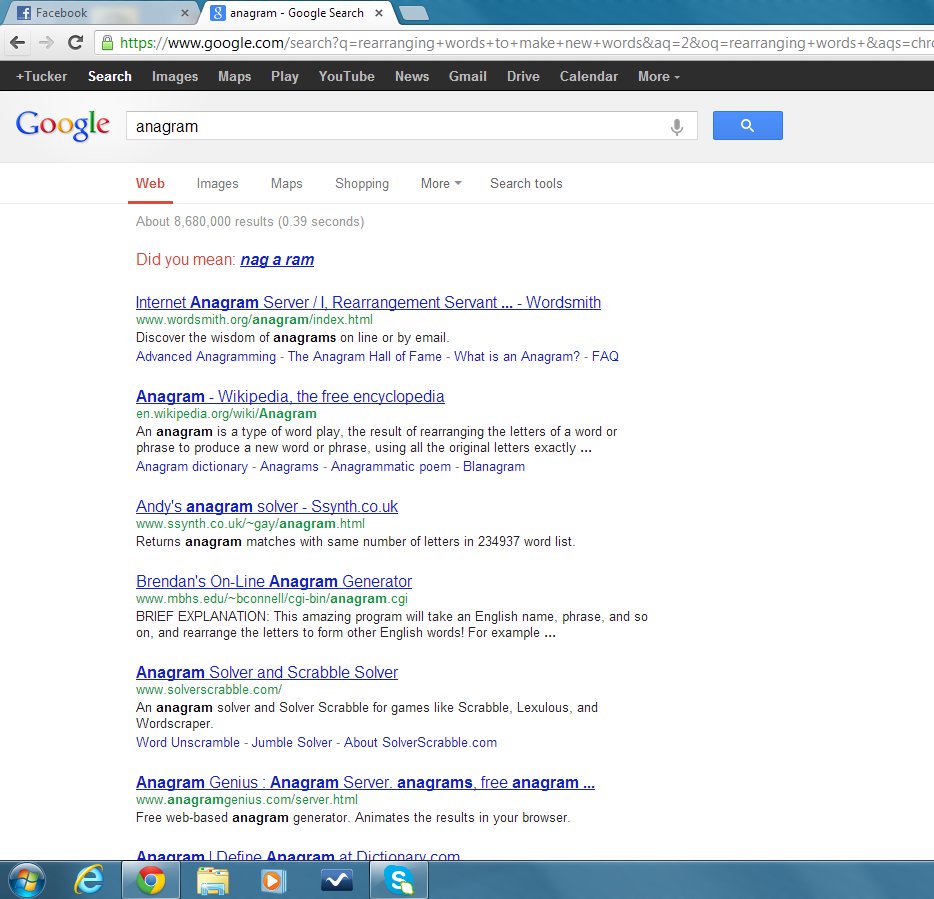
Task: Open the Blanagram sitelink
Action: 494,466
